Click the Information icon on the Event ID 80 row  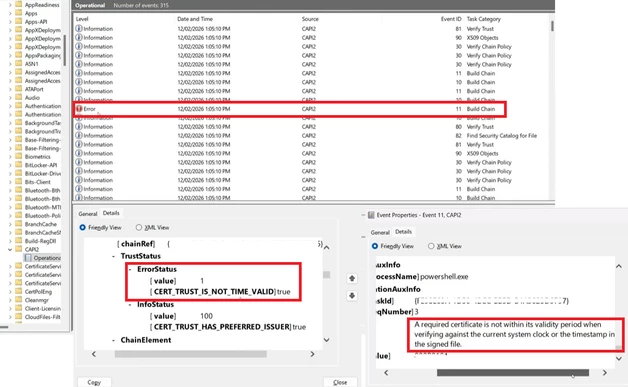tap(79, 127)
